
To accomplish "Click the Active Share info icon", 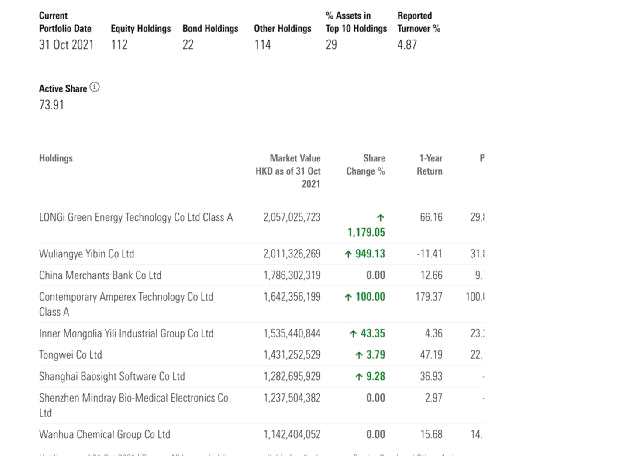I will (x=95, y=88).
